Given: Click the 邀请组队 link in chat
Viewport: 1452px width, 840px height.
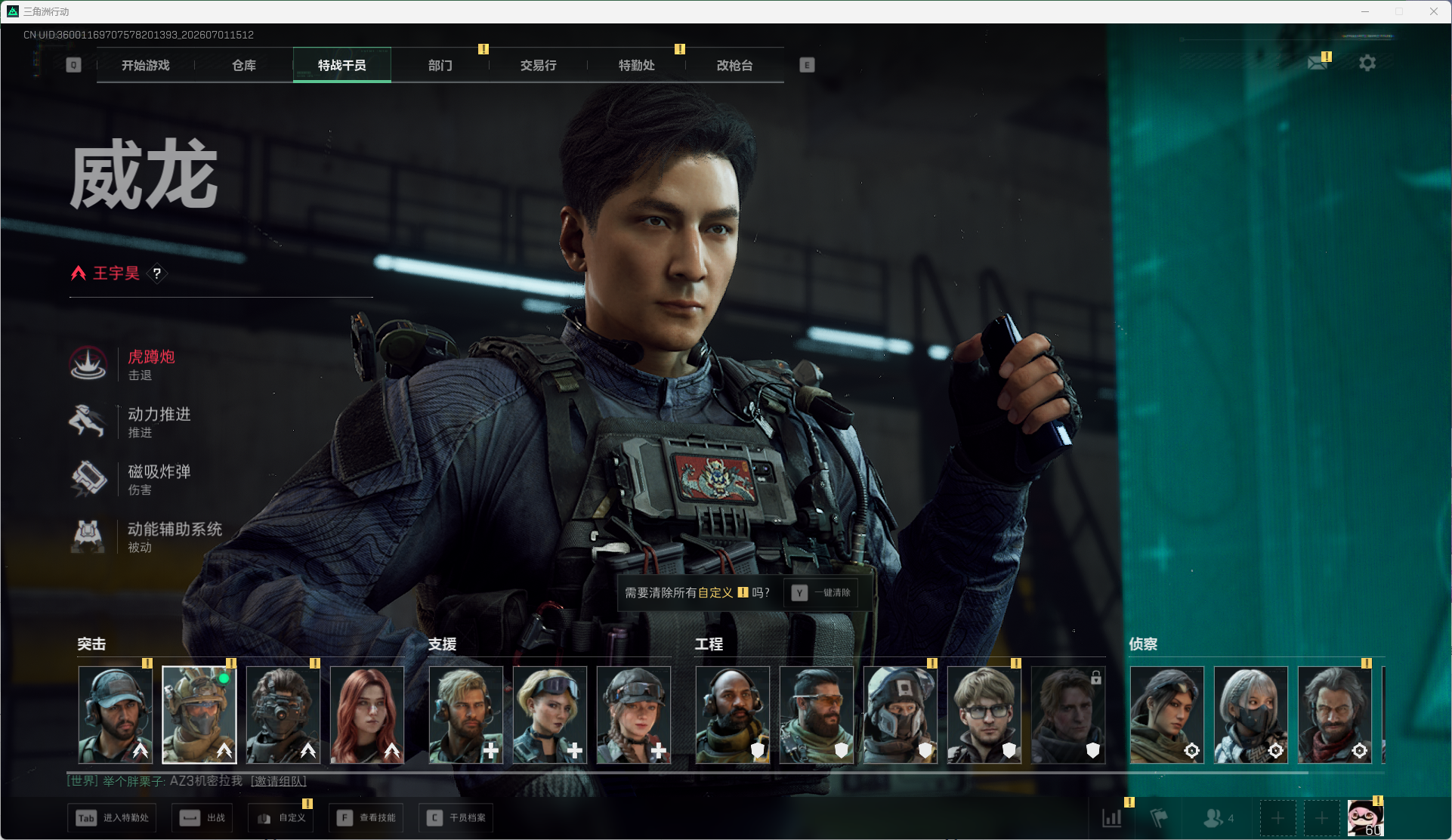Looking at the screenshot, I should (279, 781).
